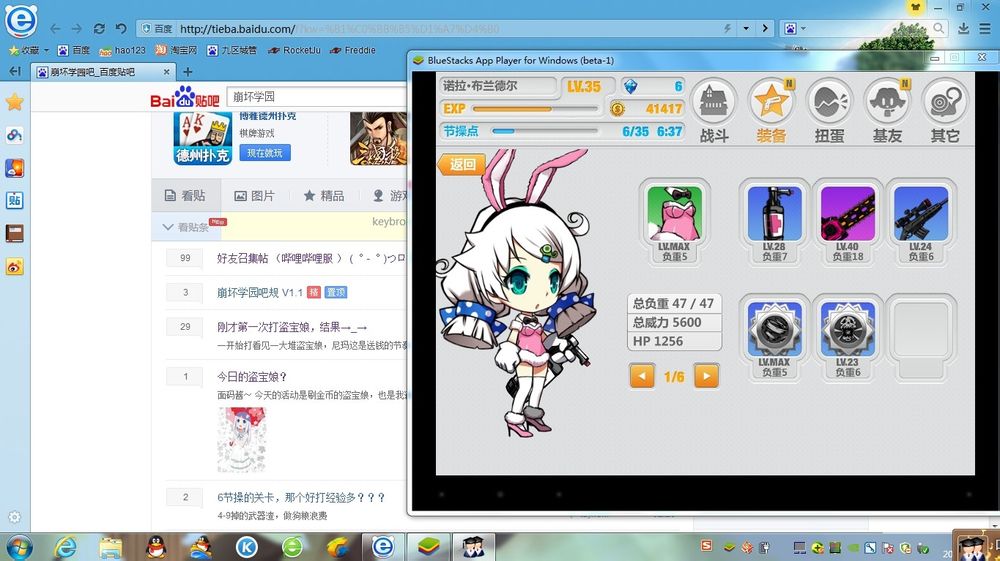Open the address bar dropdown arrow

746,29
